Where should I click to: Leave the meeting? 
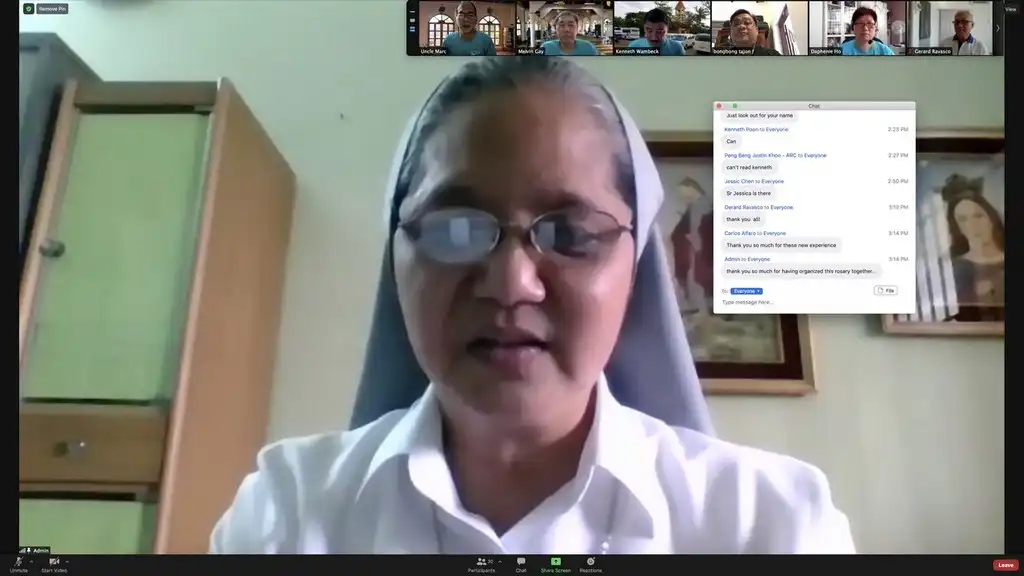tap(1006, 565)
